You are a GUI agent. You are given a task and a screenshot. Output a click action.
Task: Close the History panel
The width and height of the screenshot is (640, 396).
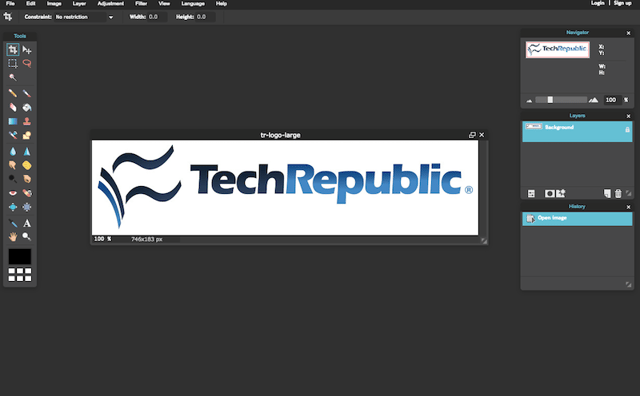629,207
